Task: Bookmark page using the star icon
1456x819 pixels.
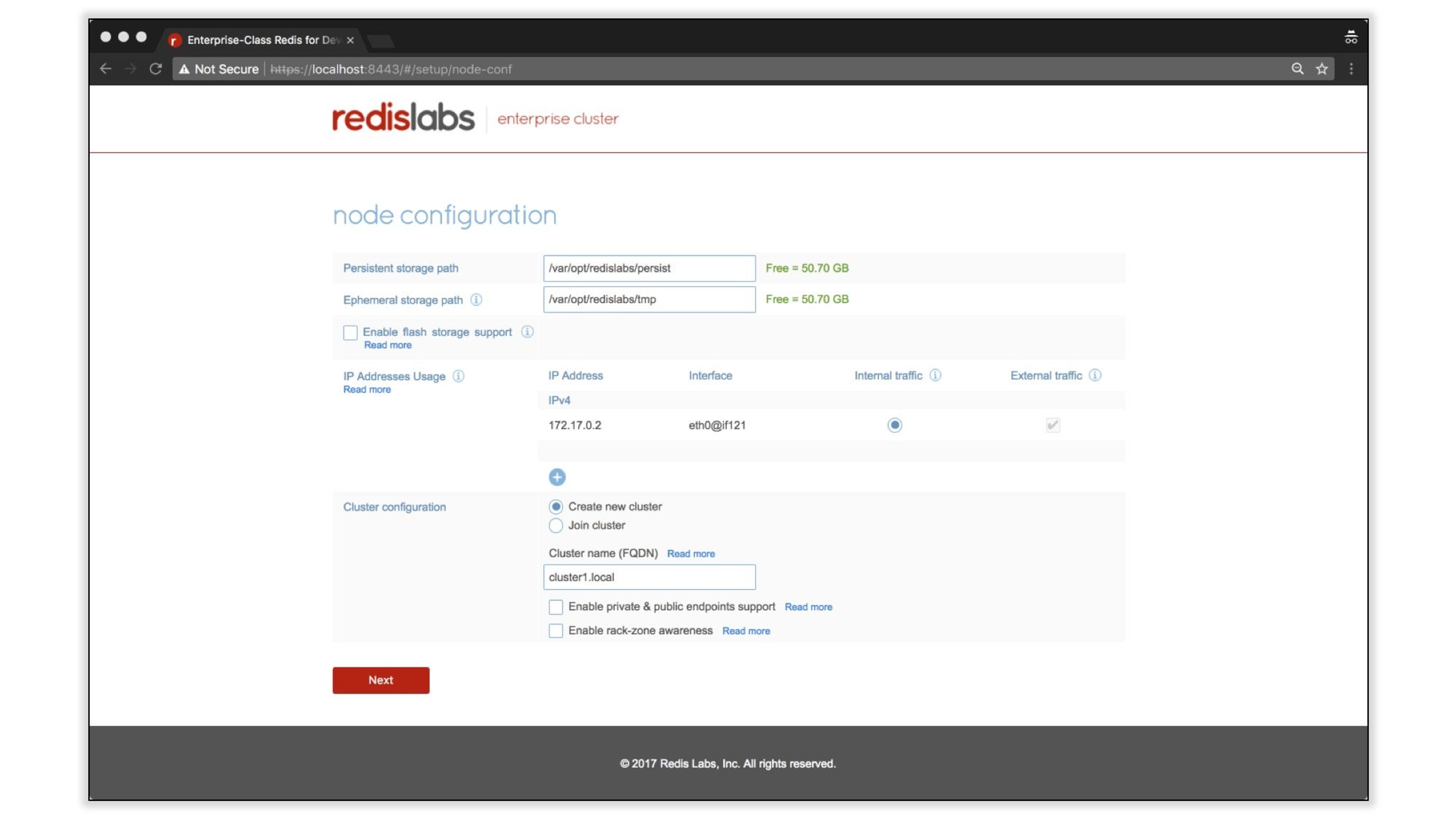Action: [1321, 69]
